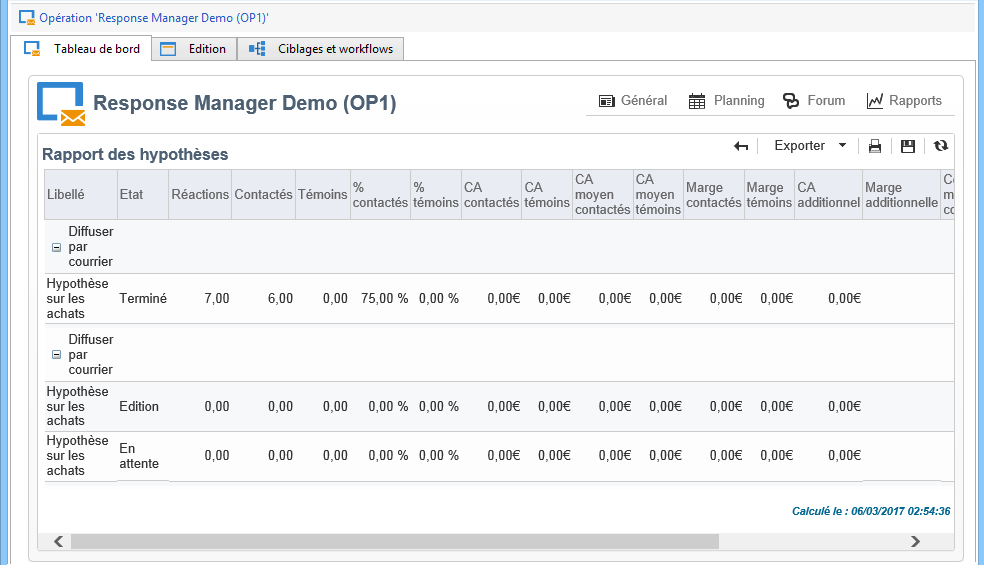Open the Forum discussion link

coord(814,100)
